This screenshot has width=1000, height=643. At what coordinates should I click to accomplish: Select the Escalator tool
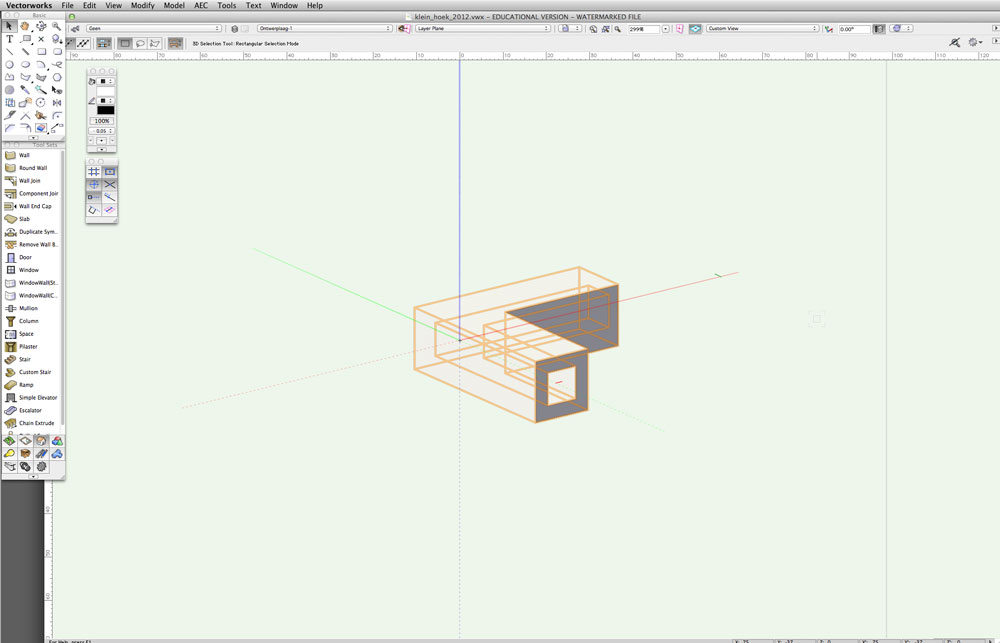click(32, 410)
